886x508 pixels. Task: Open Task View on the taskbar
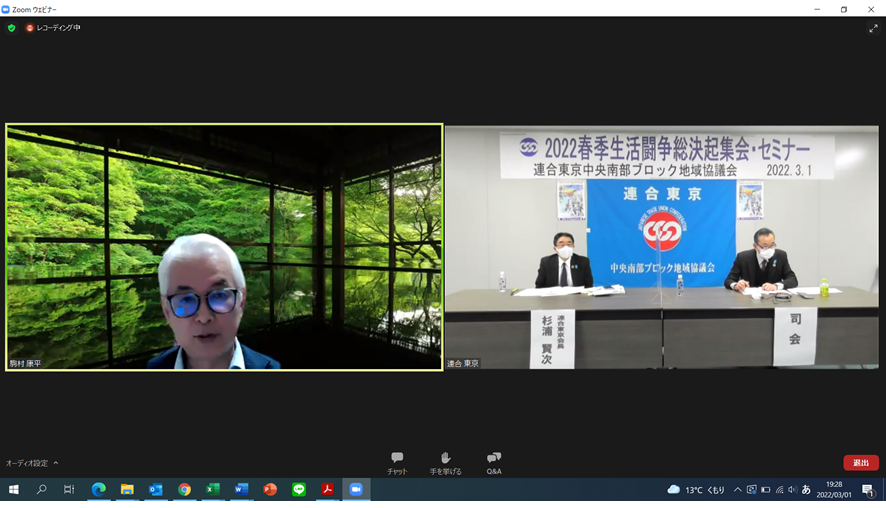click(69, 489)
